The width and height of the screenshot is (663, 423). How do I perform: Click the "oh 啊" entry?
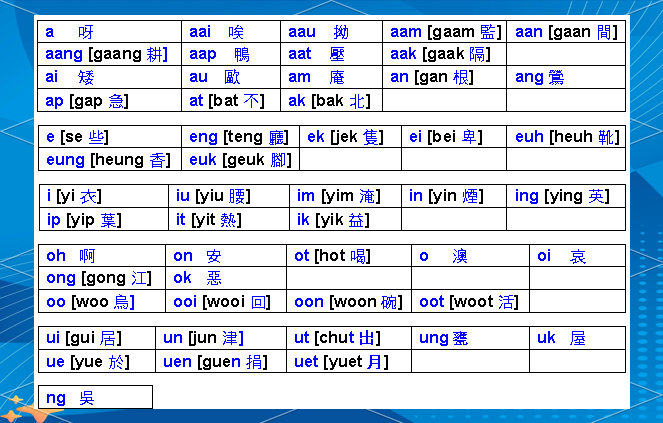pos(71,256)
